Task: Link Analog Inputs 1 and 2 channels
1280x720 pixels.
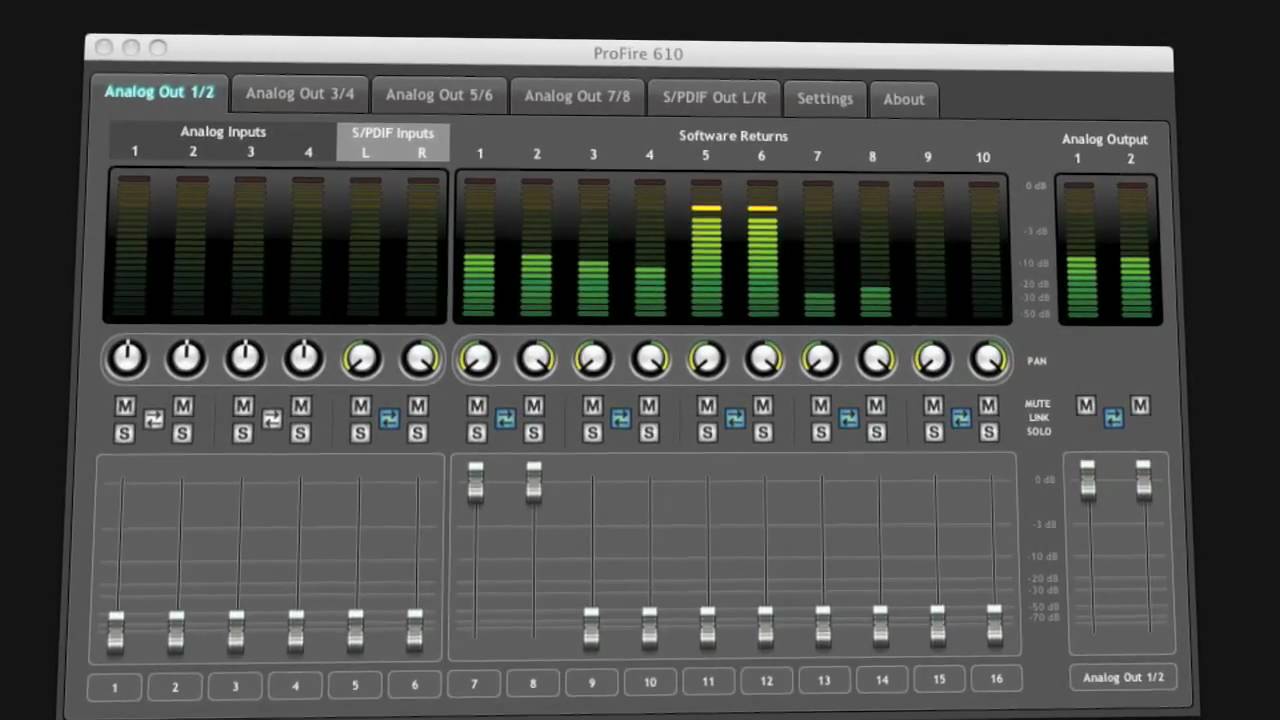Action: tap(153, 420)
